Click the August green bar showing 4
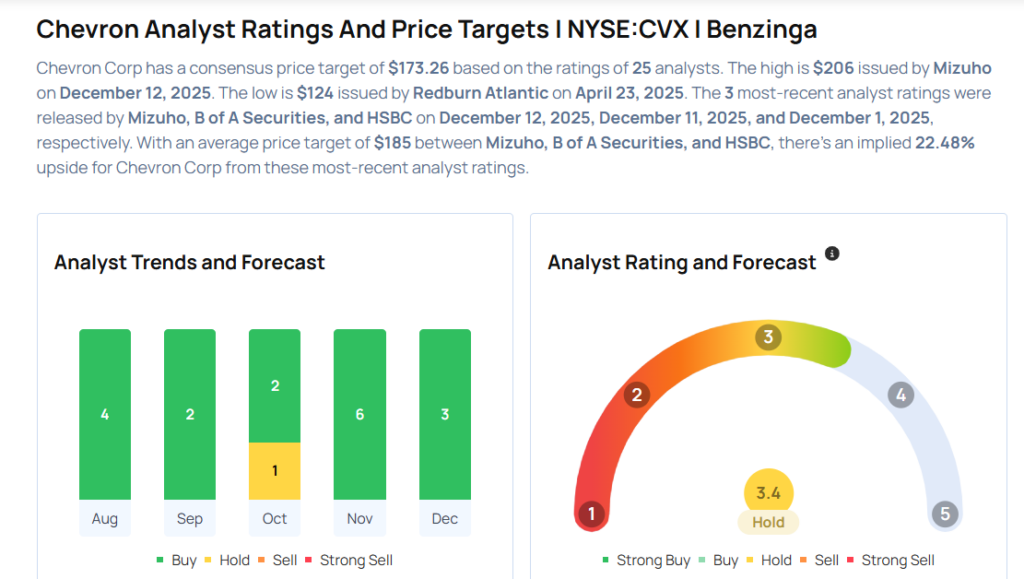This screenshot has height=579, width=1024. point(105,414)
